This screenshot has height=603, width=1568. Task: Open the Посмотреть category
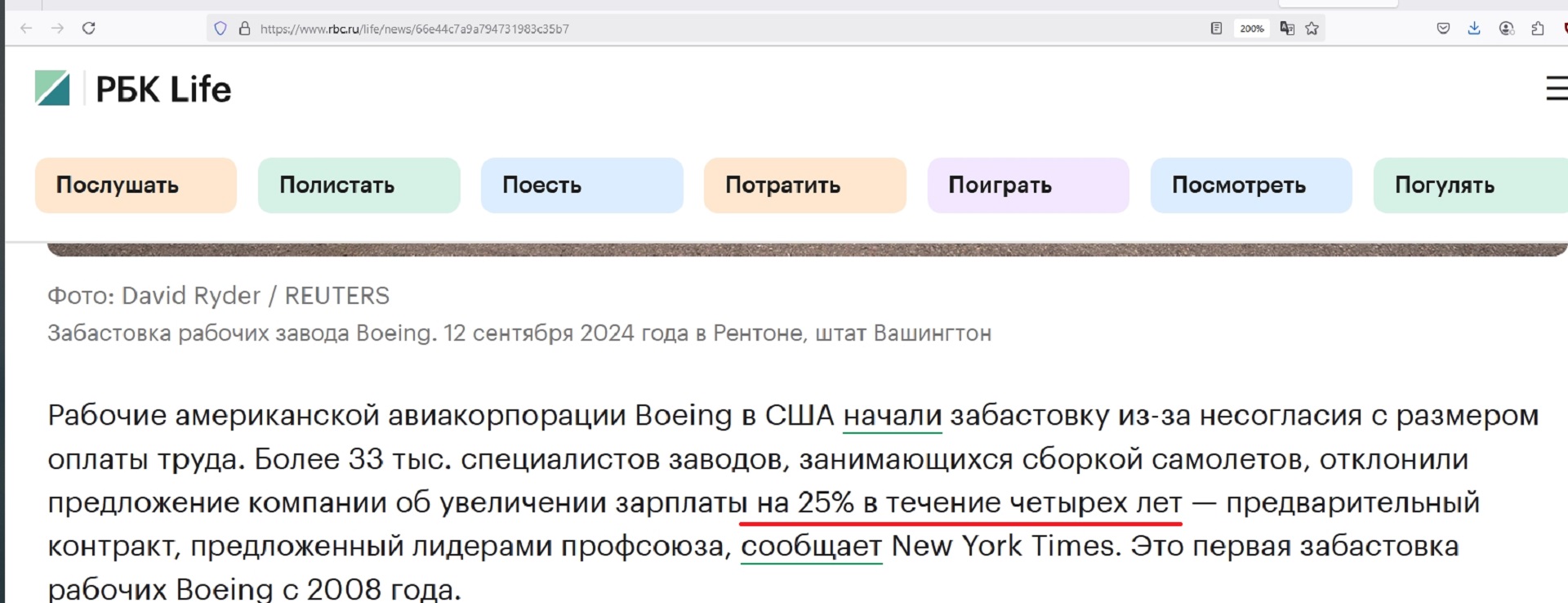[x=1251, y=185]
